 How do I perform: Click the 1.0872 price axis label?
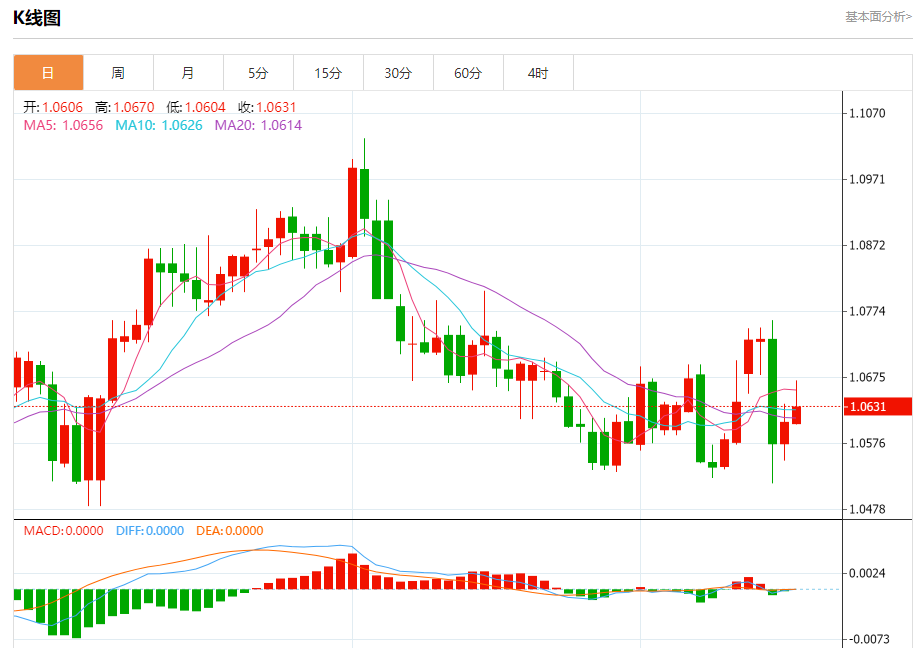867,246
